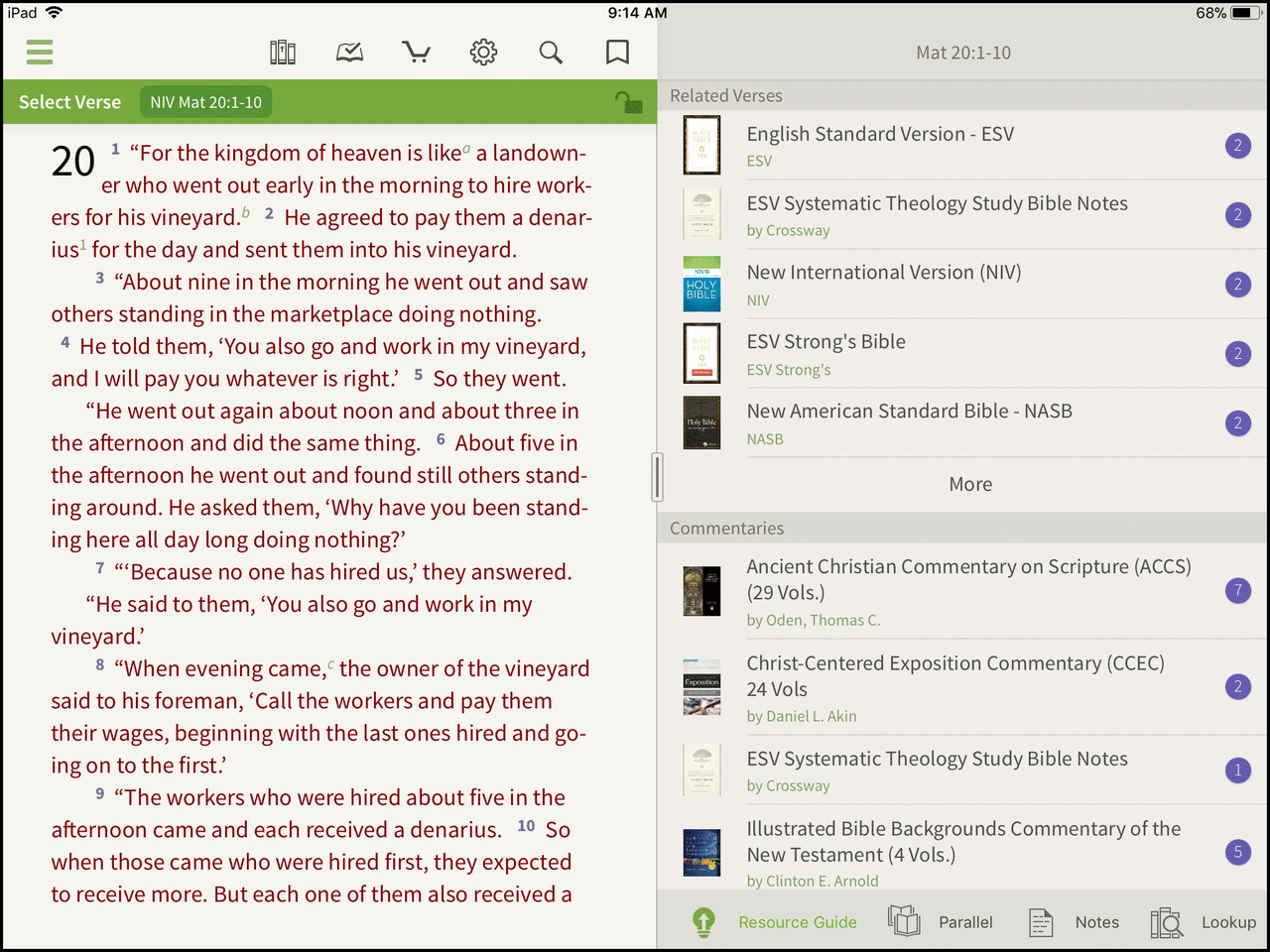The image size is (1270, 952).
Task: Open the hamburger main menu
Action: pyautogui.click(x=40, y=52)
